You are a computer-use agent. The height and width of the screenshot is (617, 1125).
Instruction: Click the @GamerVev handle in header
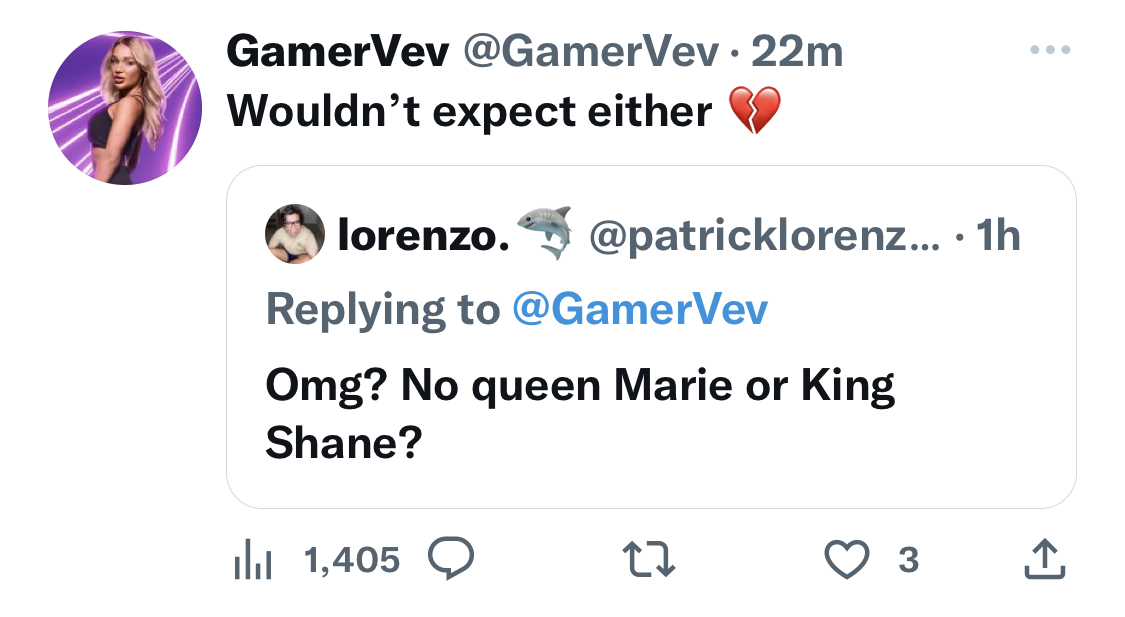[x=591, y=52]
